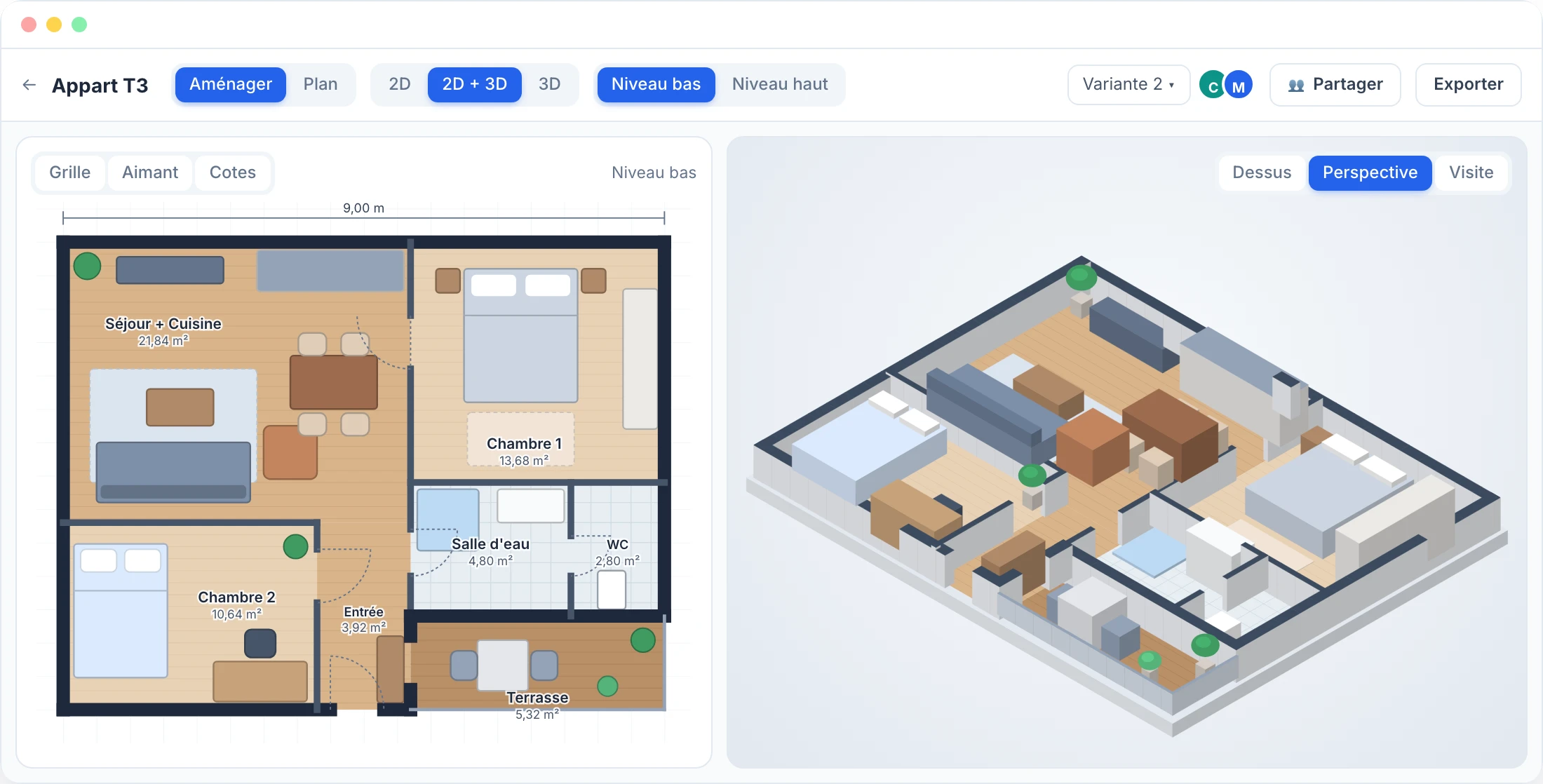1543x784 pixels.
Task: Select the Perspective 3D view
Action: [x=1370, y=173]
